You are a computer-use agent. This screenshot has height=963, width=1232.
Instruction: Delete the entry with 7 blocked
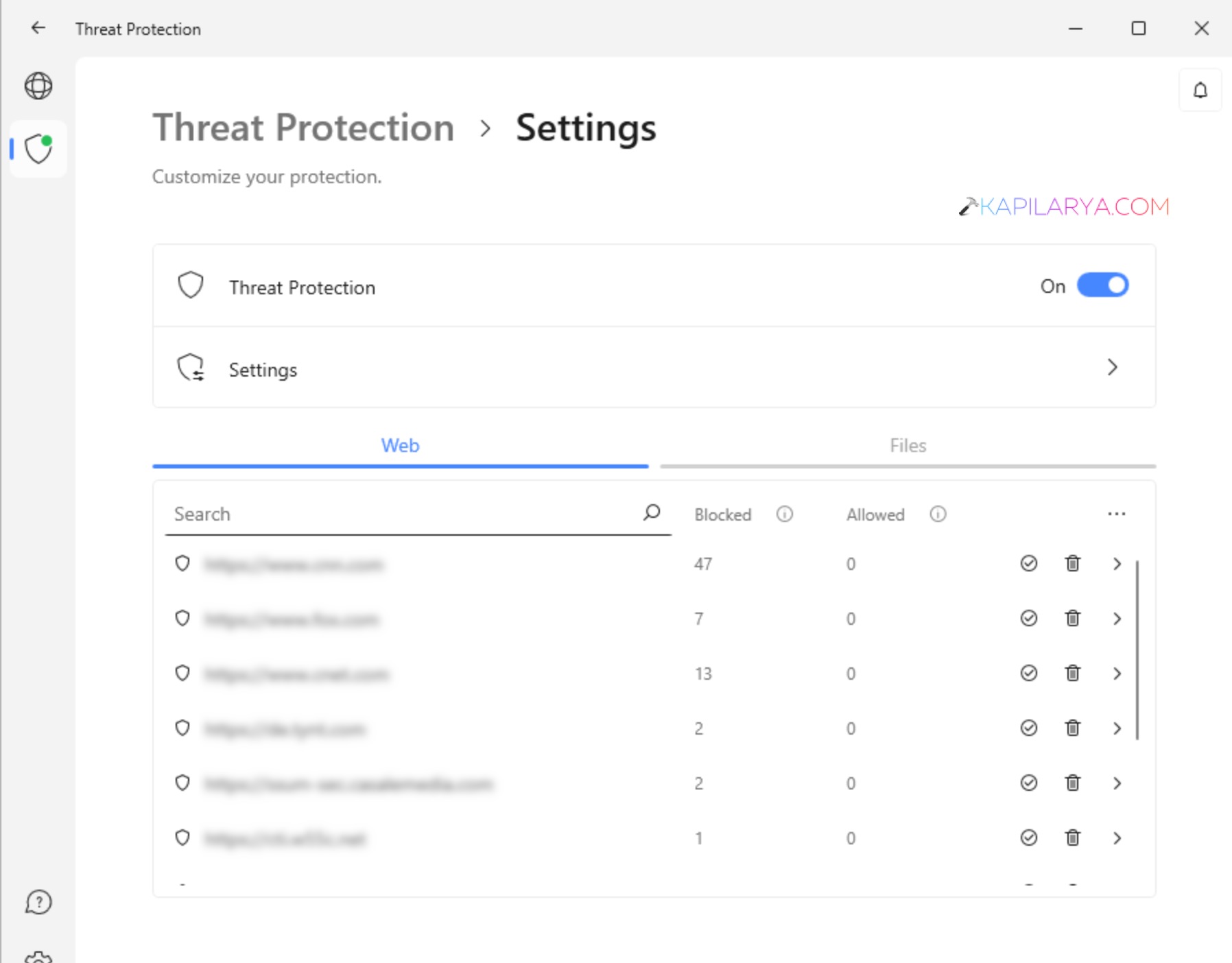[1073, 618]
